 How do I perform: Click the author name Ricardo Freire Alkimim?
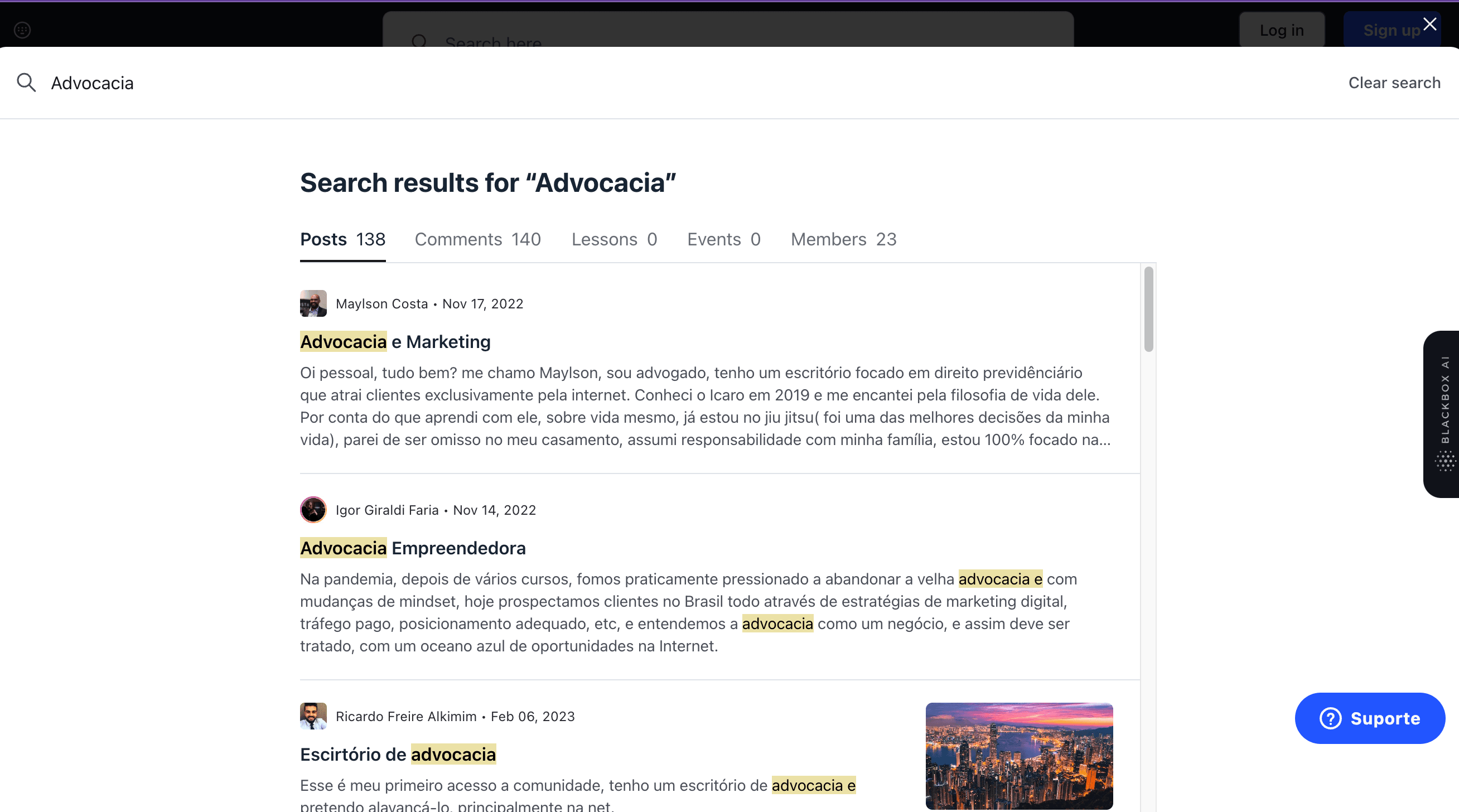[x=406, y=716]
